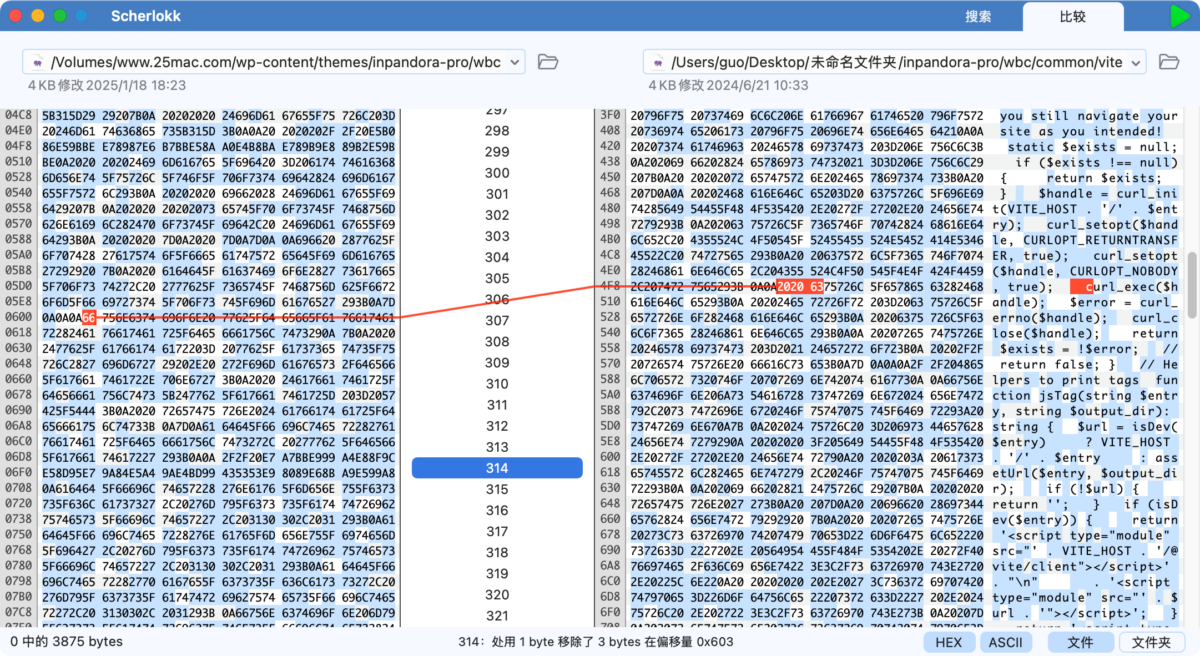Open the left path dropdown for /Volumes/www.25mac.com
Viewport: 1200px width, 656px height.
[515, 62]
